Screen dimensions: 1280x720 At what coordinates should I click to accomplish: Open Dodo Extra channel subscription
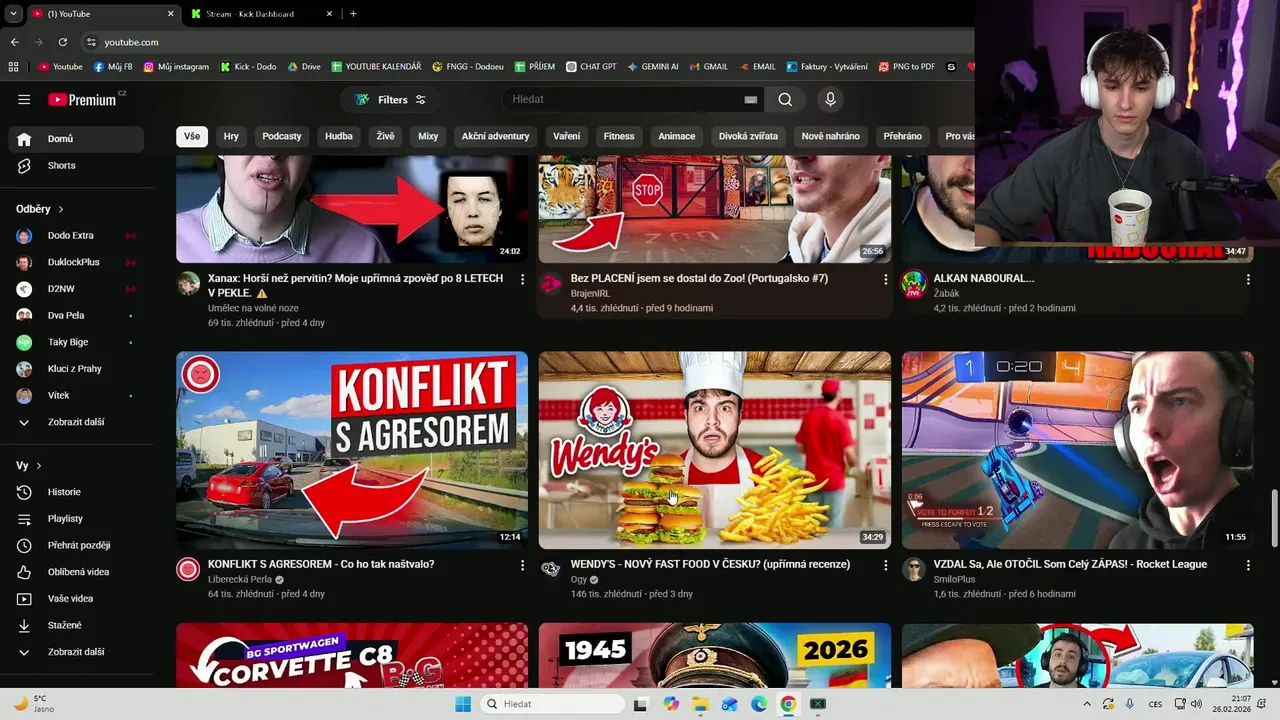[76, 236]
